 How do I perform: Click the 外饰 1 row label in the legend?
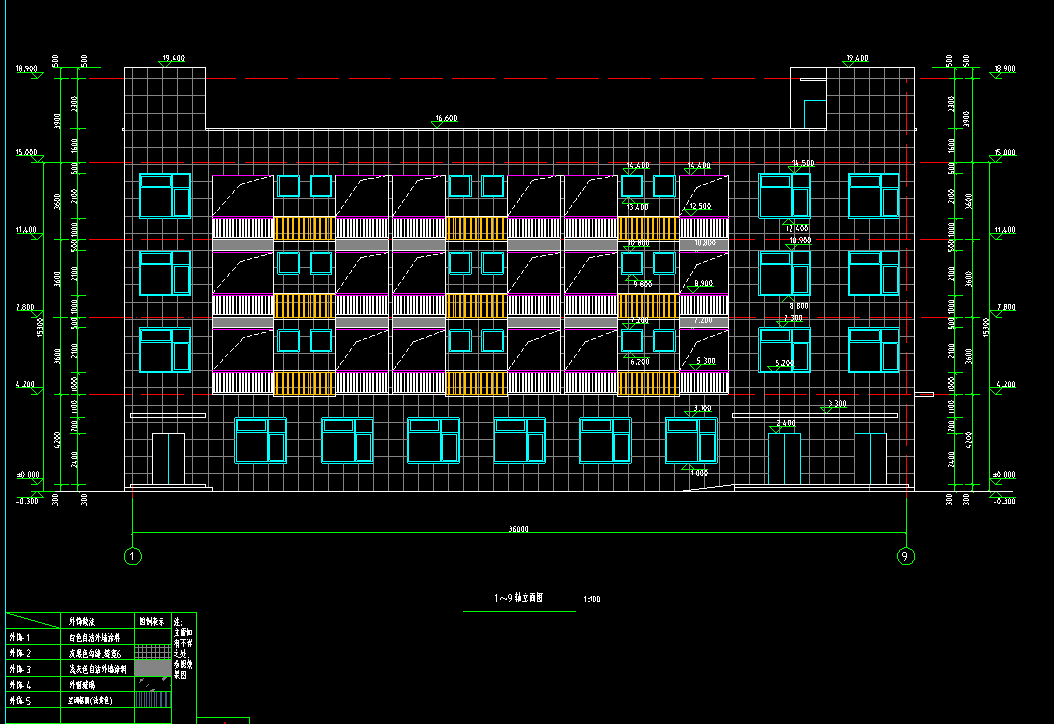[x=21, y=636]
